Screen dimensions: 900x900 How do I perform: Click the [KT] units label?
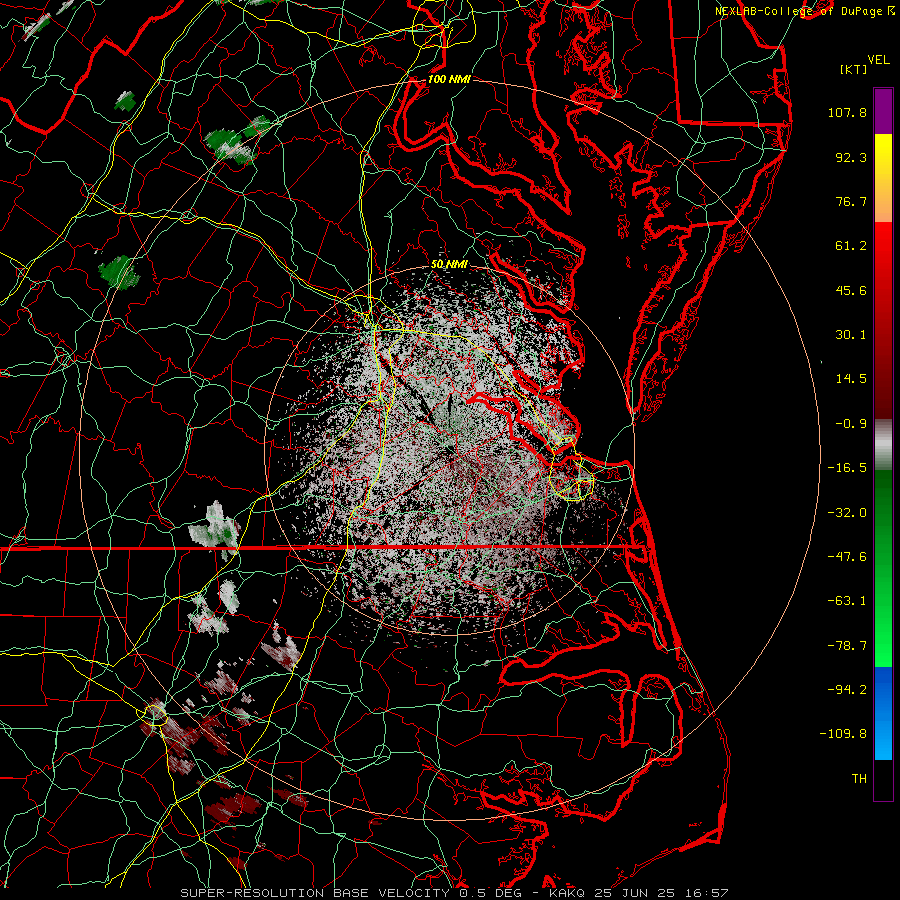(x=854, y=69)
